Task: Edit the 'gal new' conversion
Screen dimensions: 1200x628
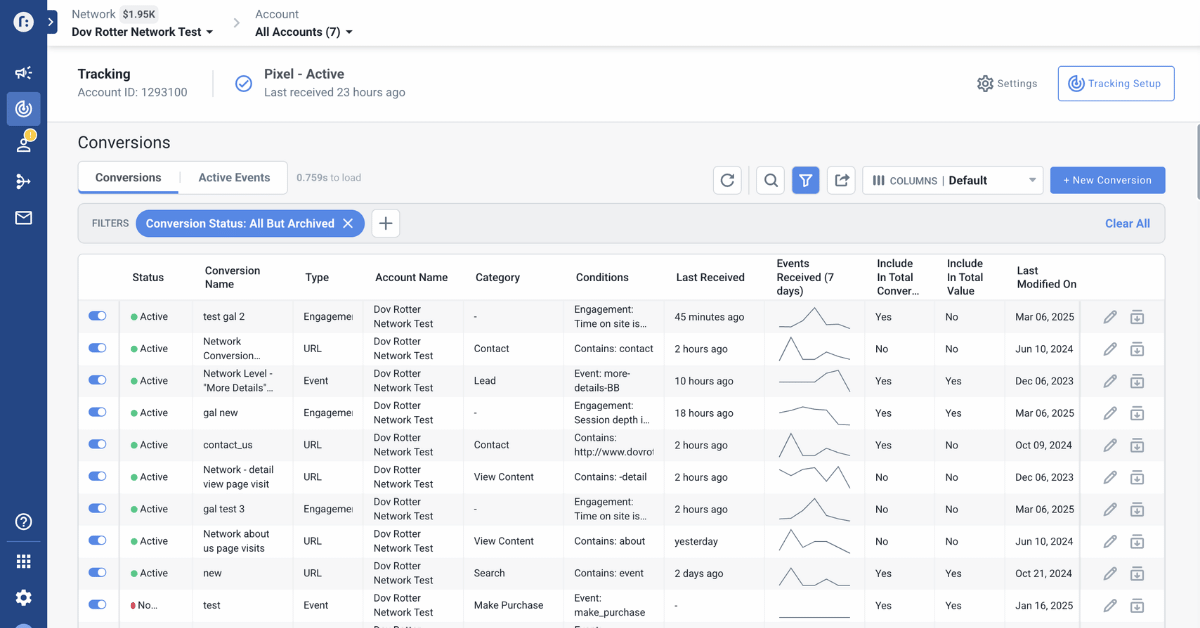Action: click(1109, 413)
